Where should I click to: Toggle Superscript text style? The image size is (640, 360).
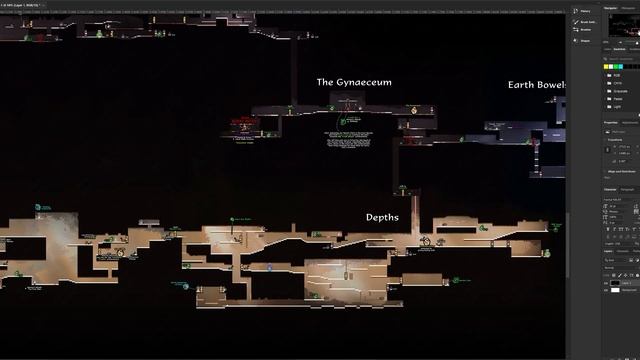[x=634, y=229]
